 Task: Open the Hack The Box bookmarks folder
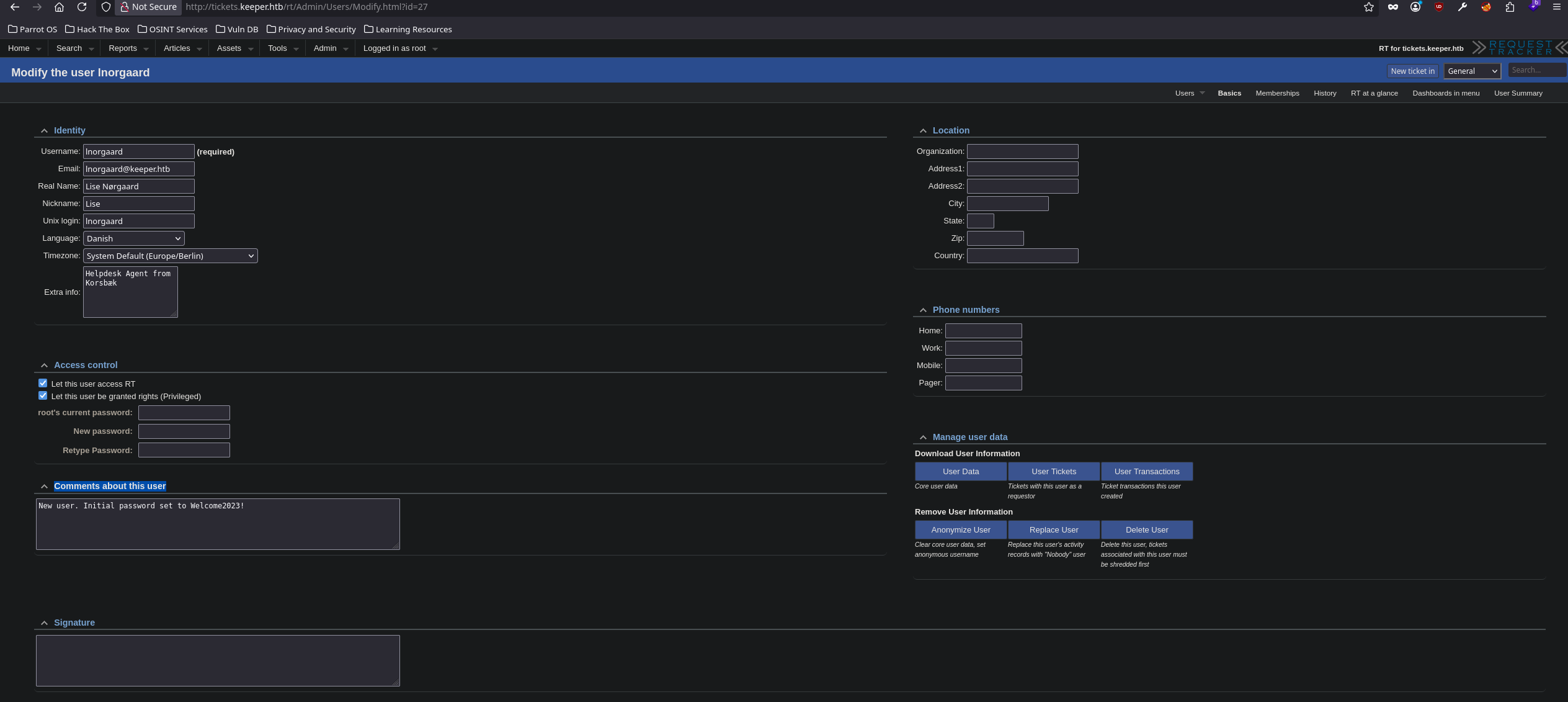(x=97, y=29)
